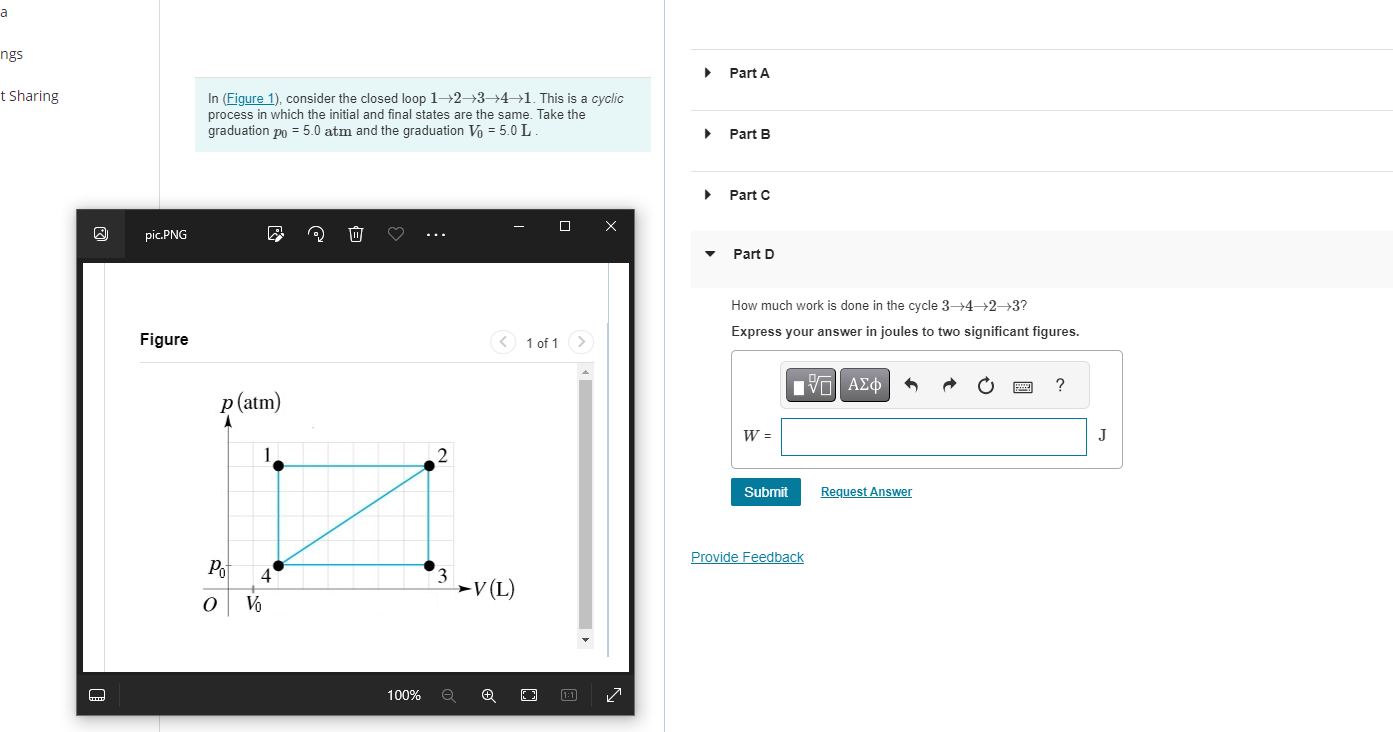Click inside the W answer input field
The width and height of the screenshot is (1393, 732).
pyautogui.click(x=932, y=436)
